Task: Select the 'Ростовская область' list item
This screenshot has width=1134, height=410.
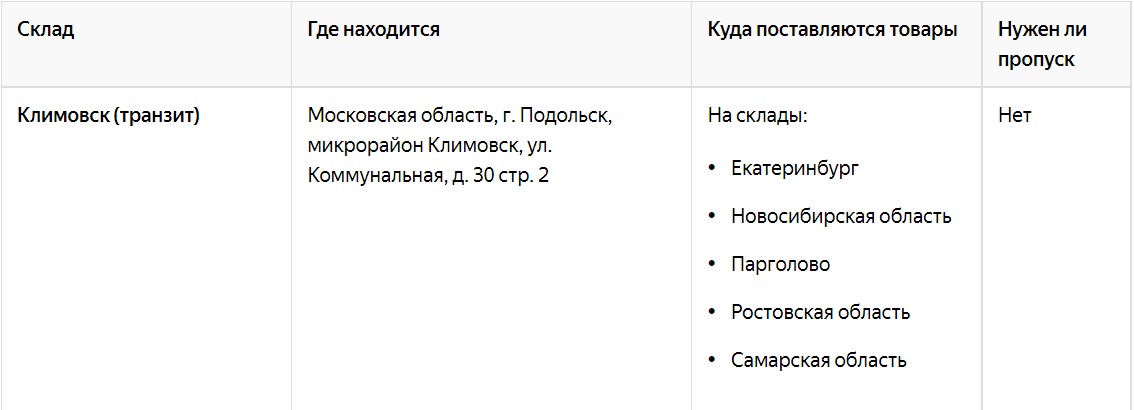Action: coord(821,312)
